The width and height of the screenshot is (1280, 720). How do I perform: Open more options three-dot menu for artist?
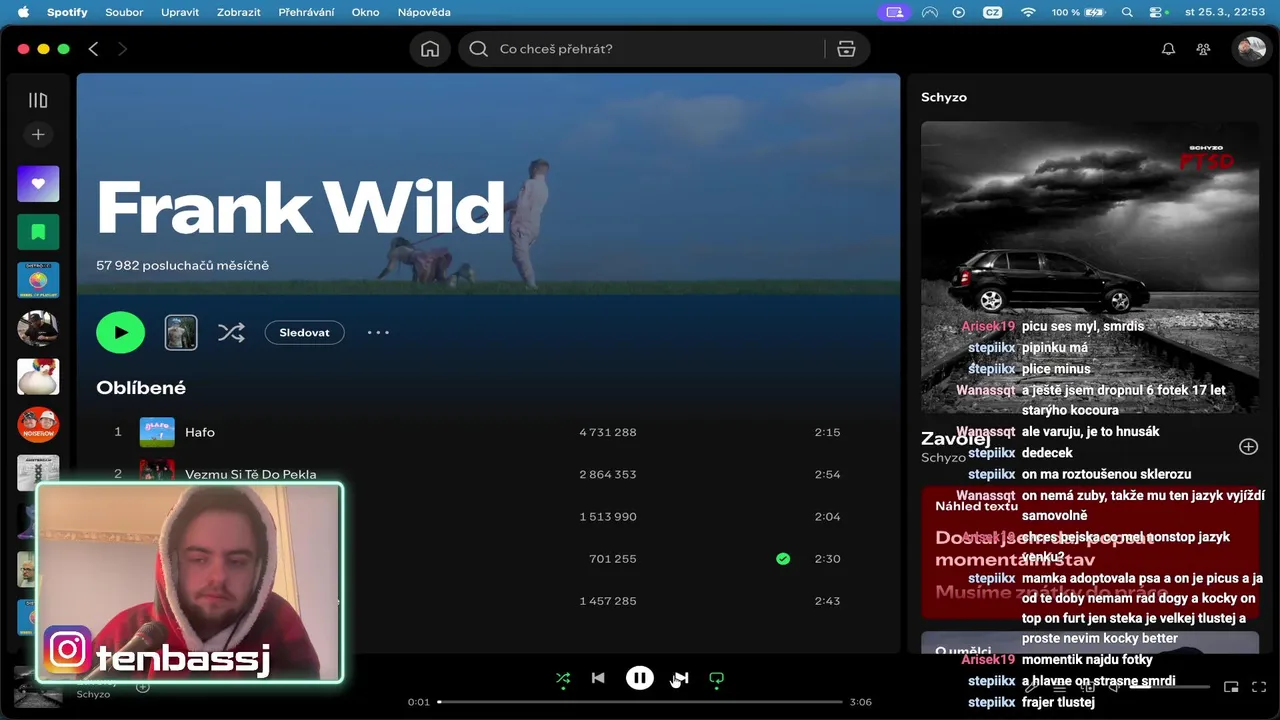click(x=378, y=333)
